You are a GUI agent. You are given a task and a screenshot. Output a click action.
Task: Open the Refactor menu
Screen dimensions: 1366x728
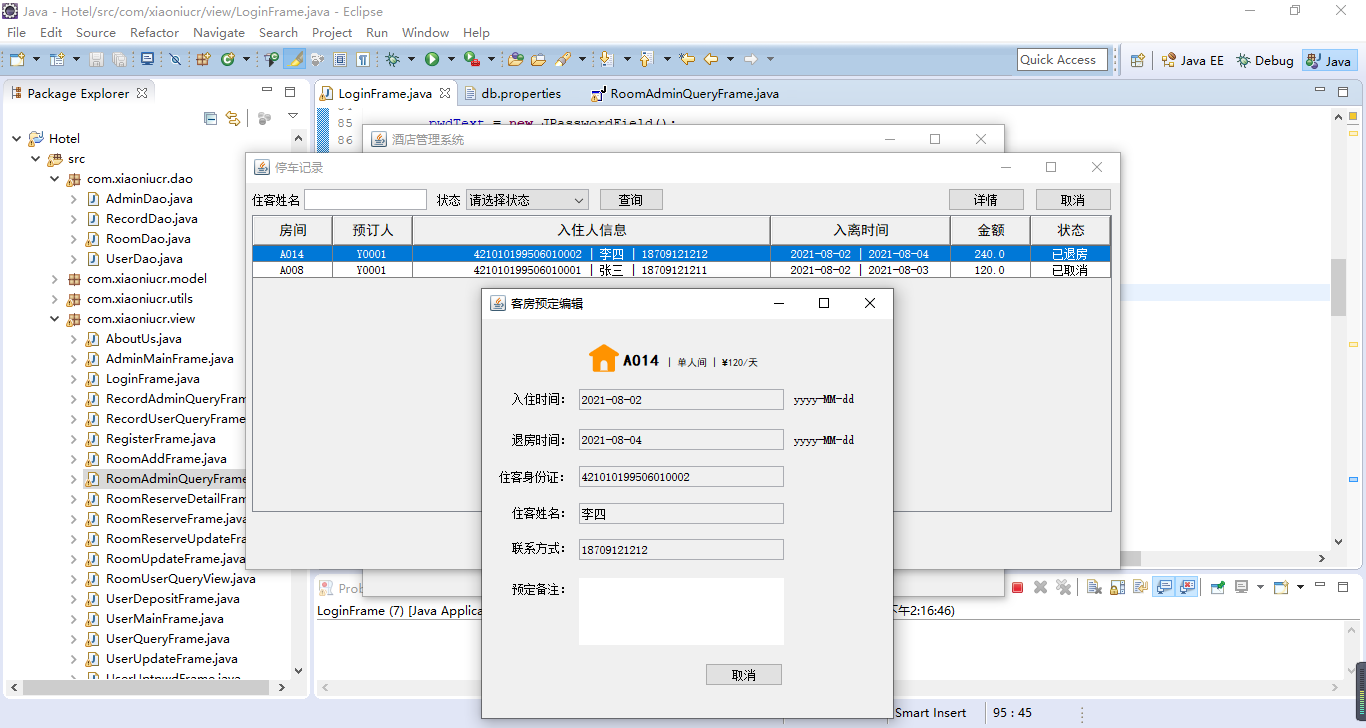click(x=154, y=32)
